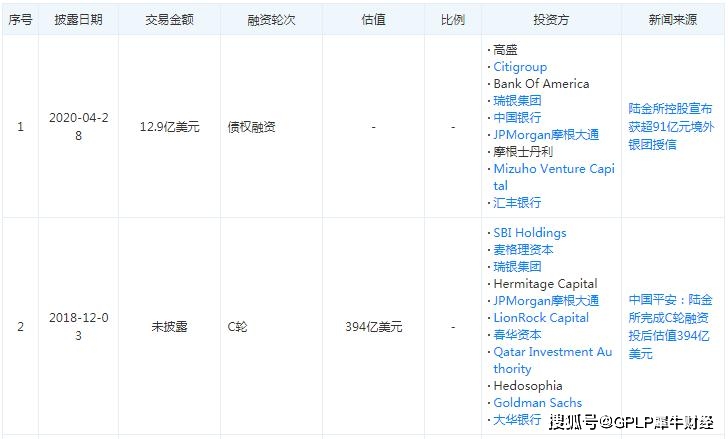Open JPMorgan摩根大通 link in row 1
This screenshot has width=728, height=439.
click(546, 135)
